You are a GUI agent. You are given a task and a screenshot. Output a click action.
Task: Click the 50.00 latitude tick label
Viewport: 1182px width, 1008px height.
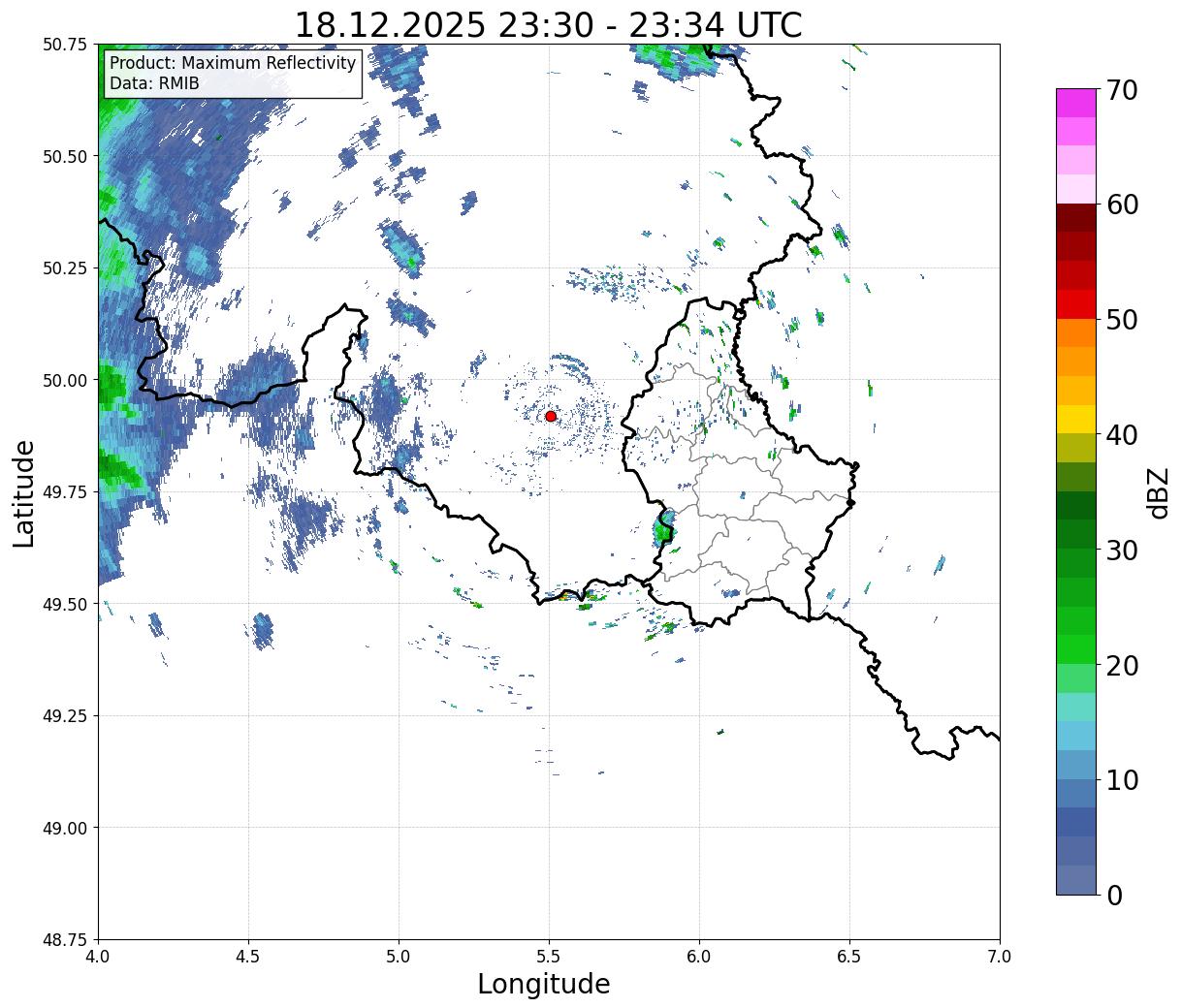(x=65, y=380)
